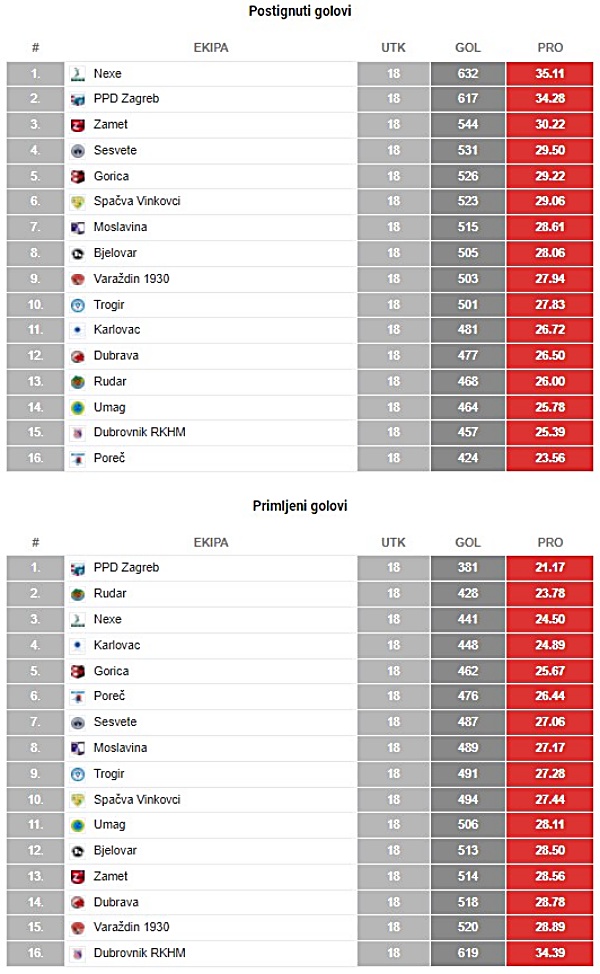Sort scored goals table by PRO column
This screenshot has height=974, width=600.
click(550, 47)
